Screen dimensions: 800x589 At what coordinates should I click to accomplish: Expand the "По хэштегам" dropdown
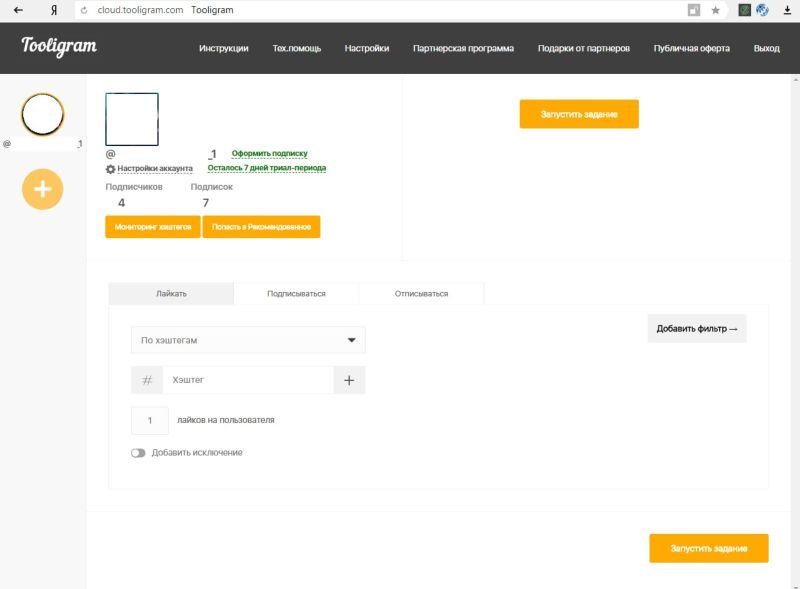248,340
